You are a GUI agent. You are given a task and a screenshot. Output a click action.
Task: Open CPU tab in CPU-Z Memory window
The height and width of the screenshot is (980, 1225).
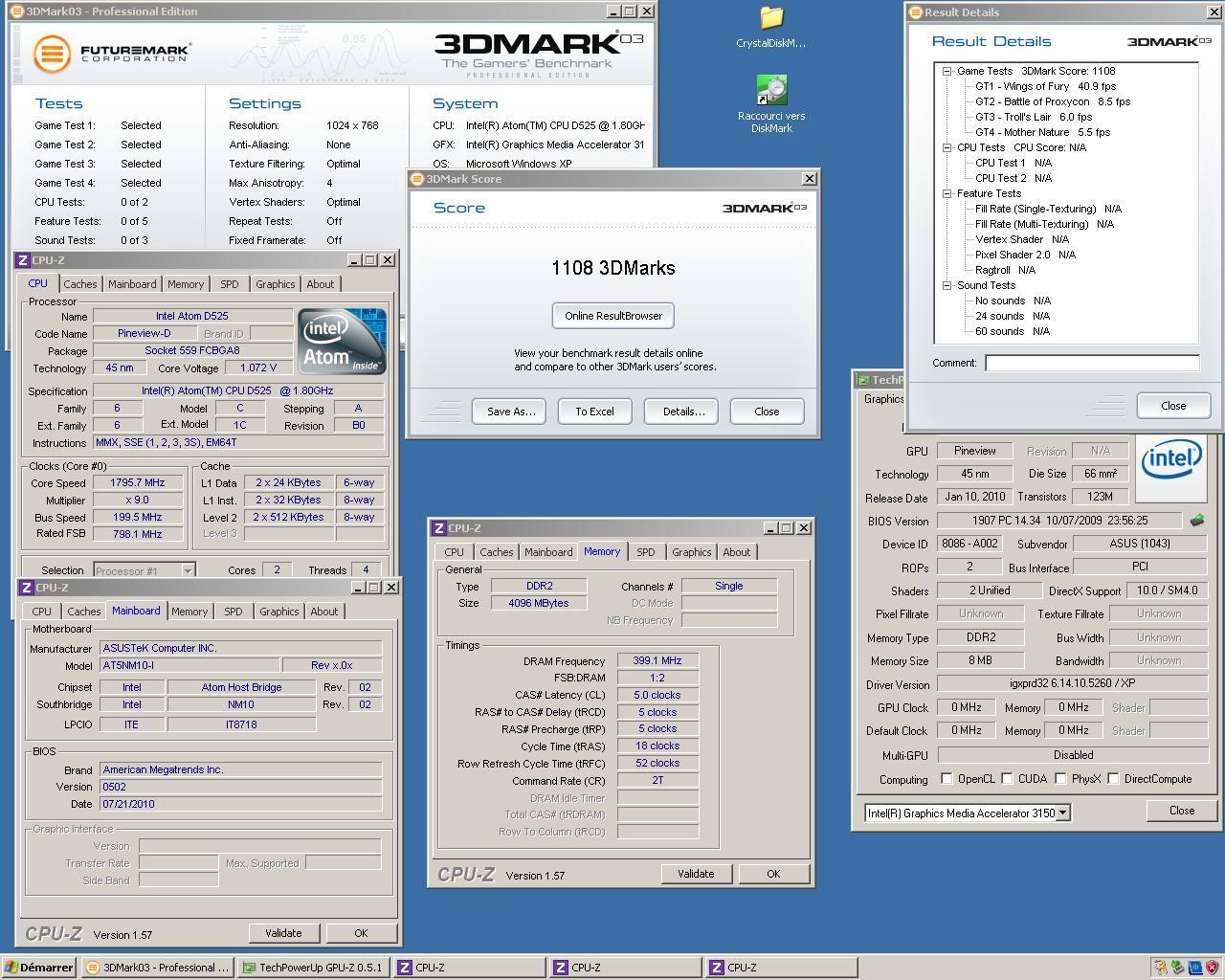[454, 552]
